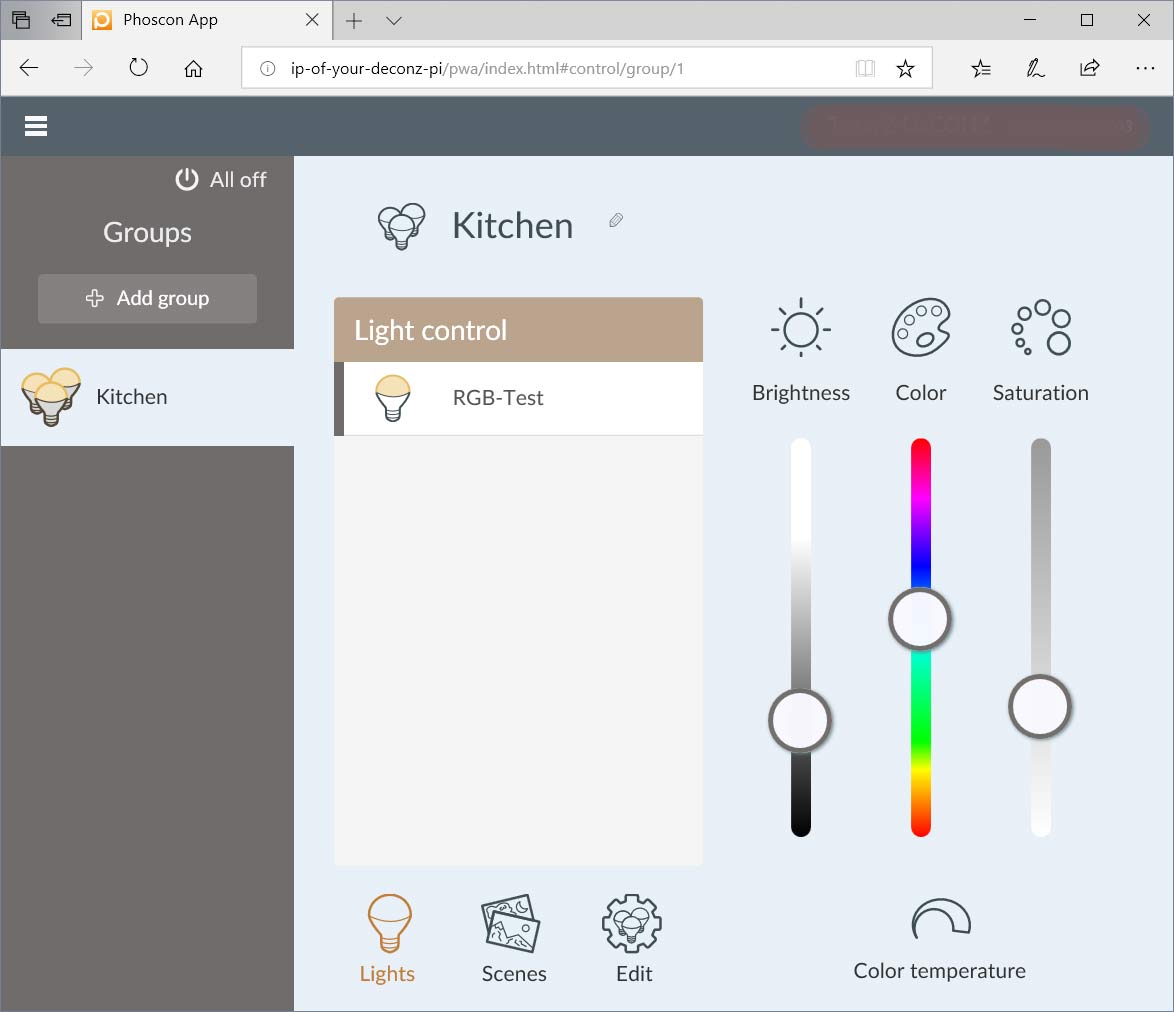This screenshot has height=1012, width=1174.
Task: Click the brightness slider handle
Action: coord(800,721)
